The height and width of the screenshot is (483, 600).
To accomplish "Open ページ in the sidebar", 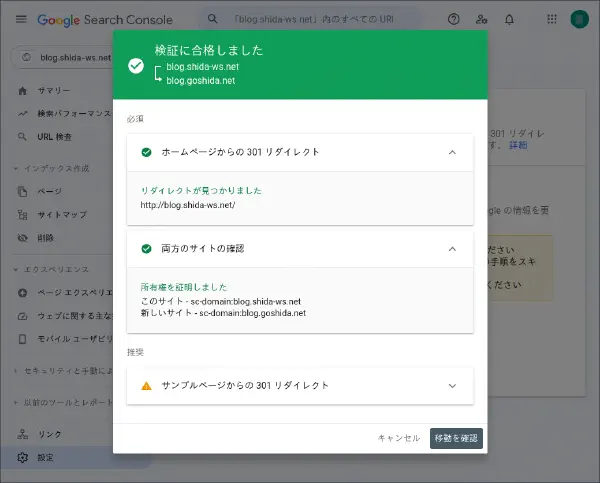I will pos(49,191).
